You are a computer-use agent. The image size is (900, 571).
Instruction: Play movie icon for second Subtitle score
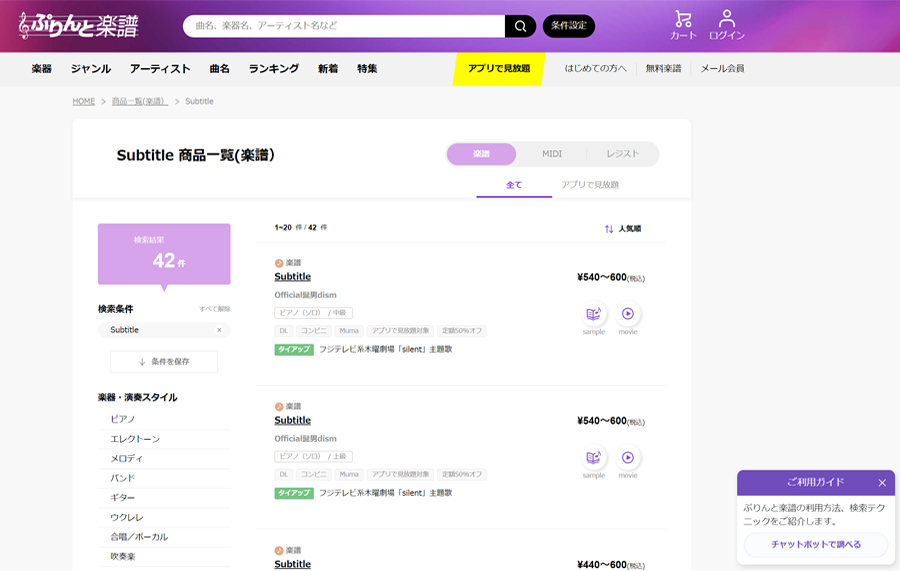[628, 458]
